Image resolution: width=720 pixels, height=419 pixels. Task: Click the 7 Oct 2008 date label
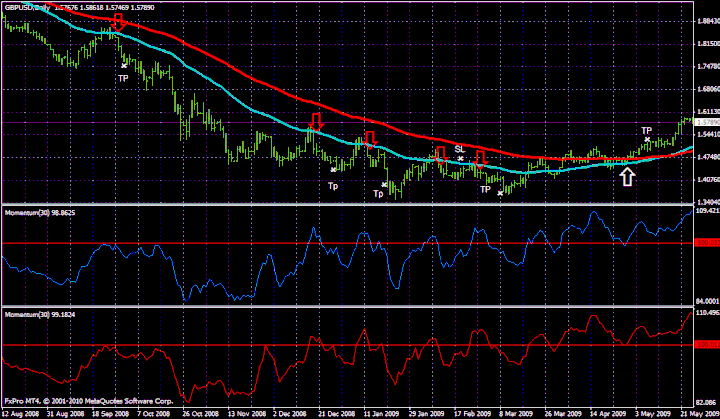click(153, 414)
